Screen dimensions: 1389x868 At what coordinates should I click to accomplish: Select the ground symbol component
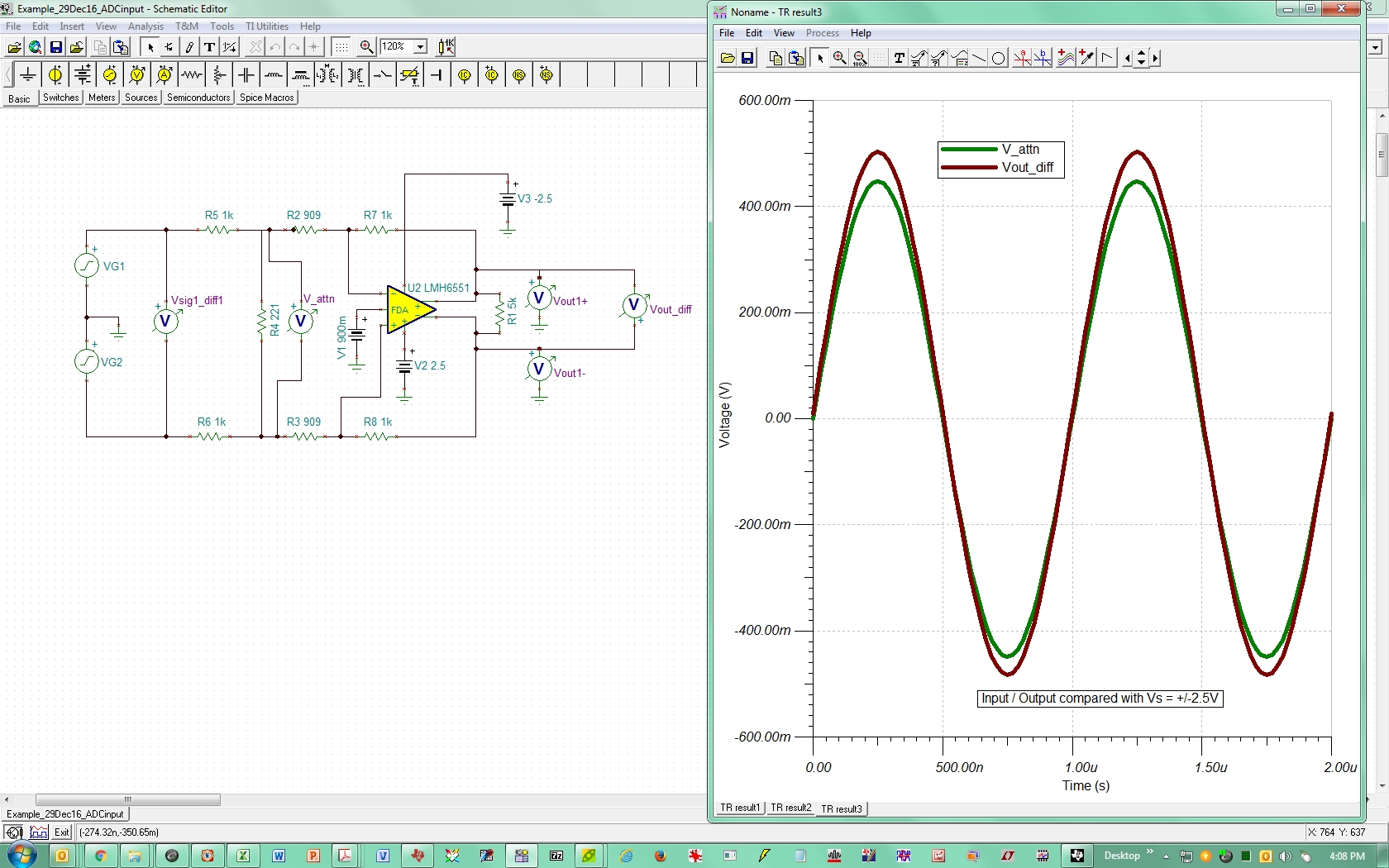tap(28, 75)
